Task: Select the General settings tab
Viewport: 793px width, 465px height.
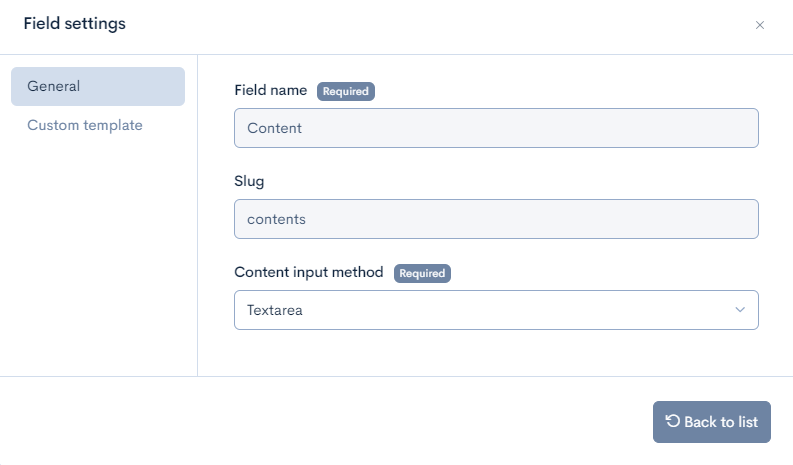Action: (98, 86)
